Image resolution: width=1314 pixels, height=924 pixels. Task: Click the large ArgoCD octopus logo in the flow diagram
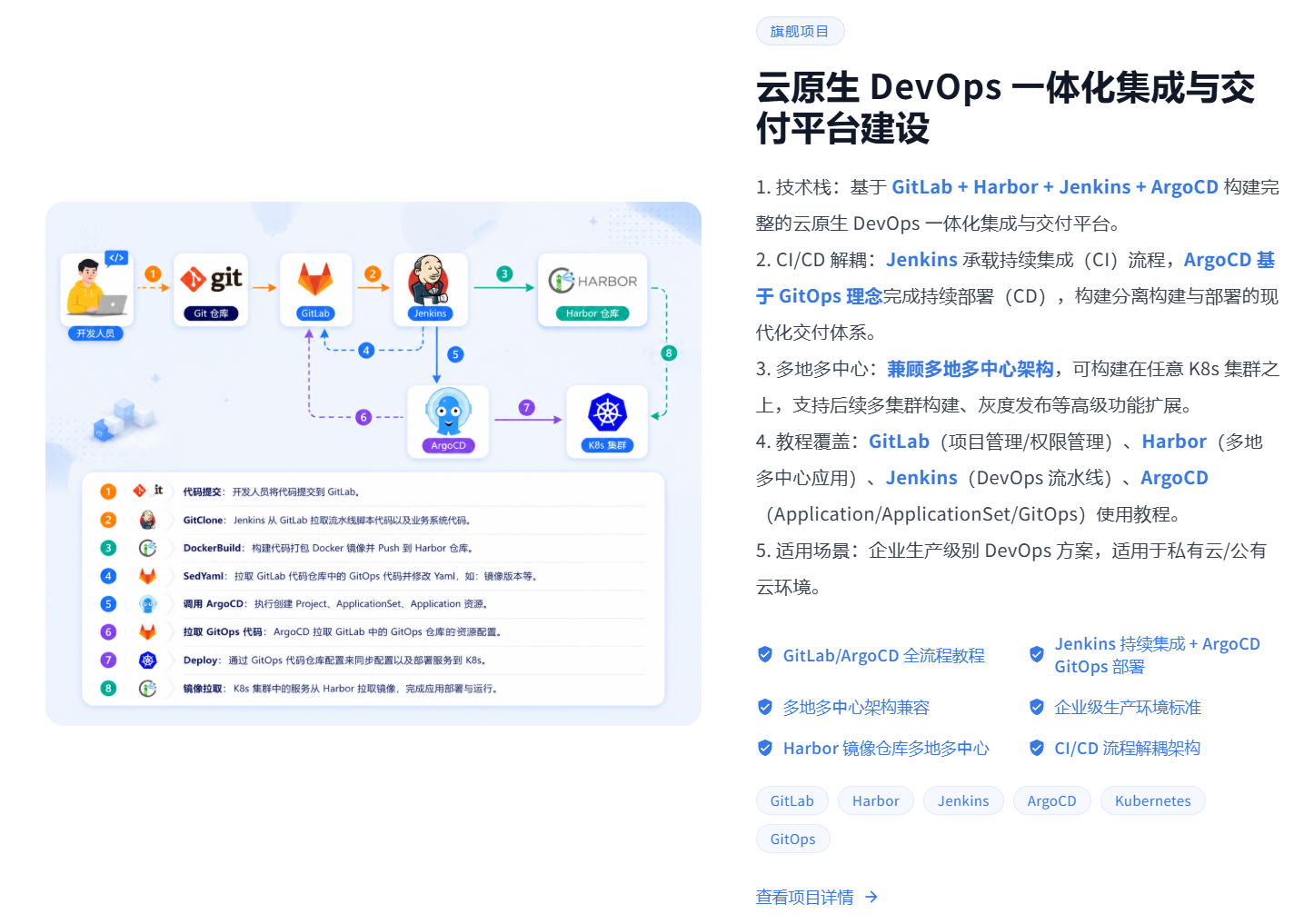click(x=448, y=413)
